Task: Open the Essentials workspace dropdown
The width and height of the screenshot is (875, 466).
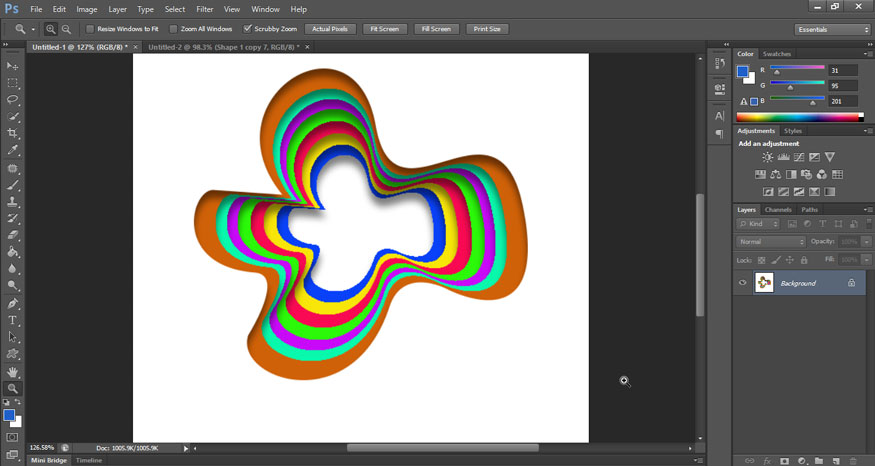Action: [x=832, y=30]
